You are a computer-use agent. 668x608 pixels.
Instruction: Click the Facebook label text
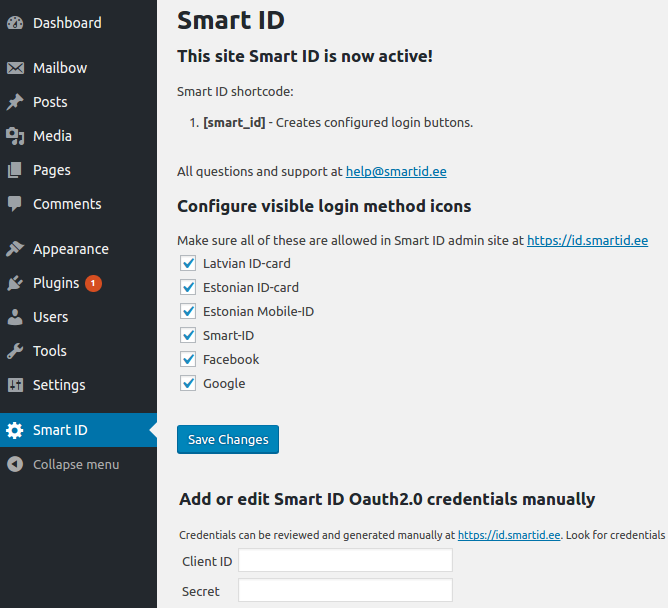[x=231, y=360]
